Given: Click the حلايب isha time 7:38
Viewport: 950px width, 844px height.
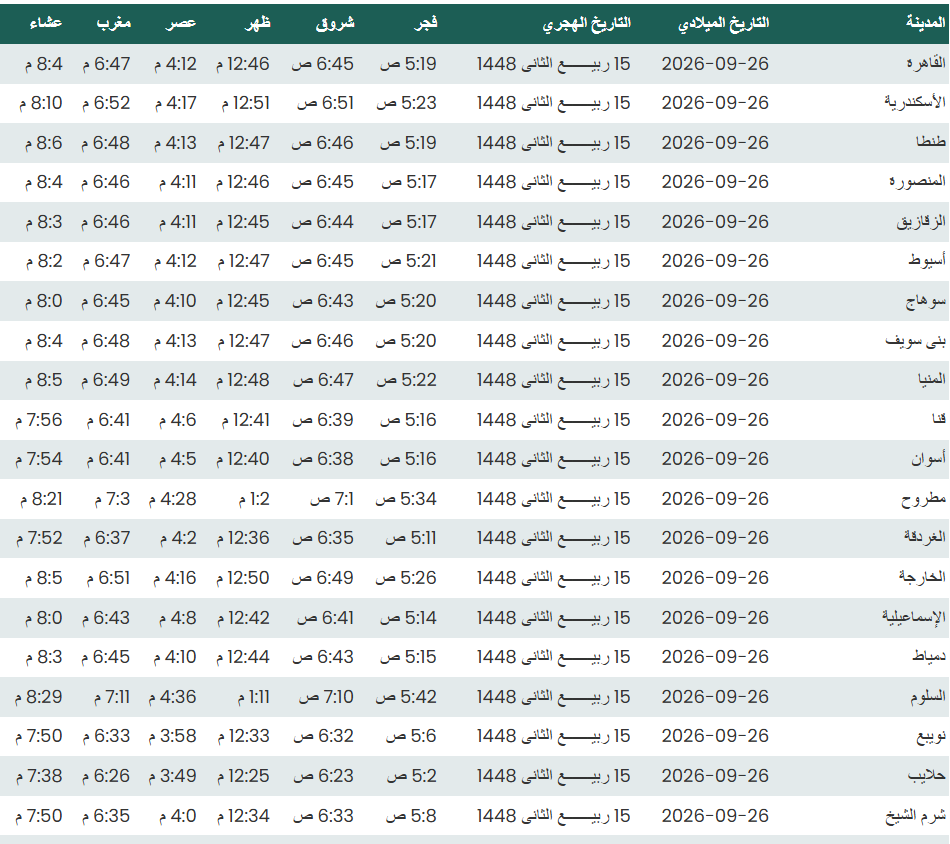Looking at the screenshot, I should pos(39,776).
